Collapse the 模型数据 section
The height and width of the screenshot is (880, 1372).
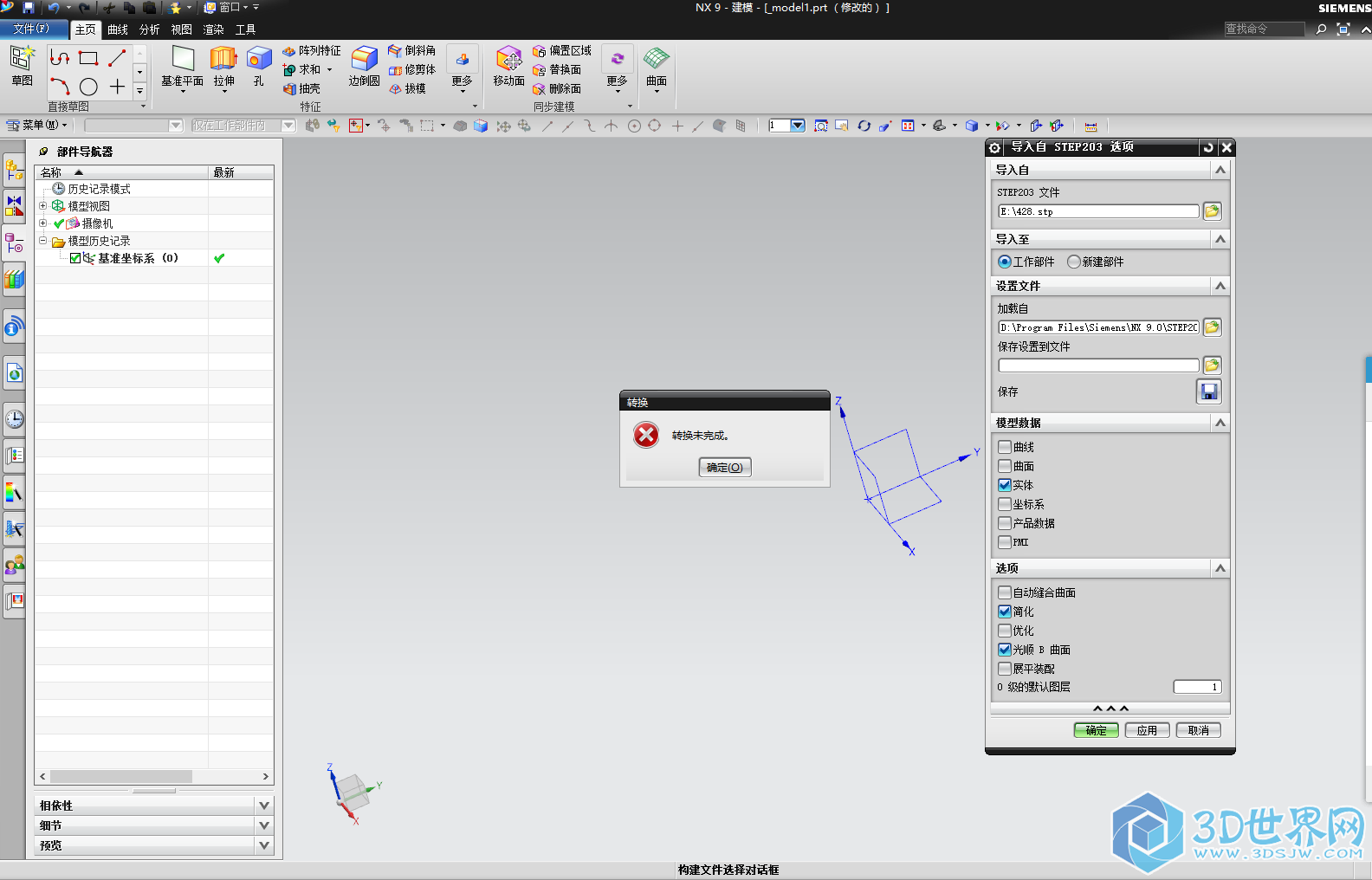point(1220,423)
